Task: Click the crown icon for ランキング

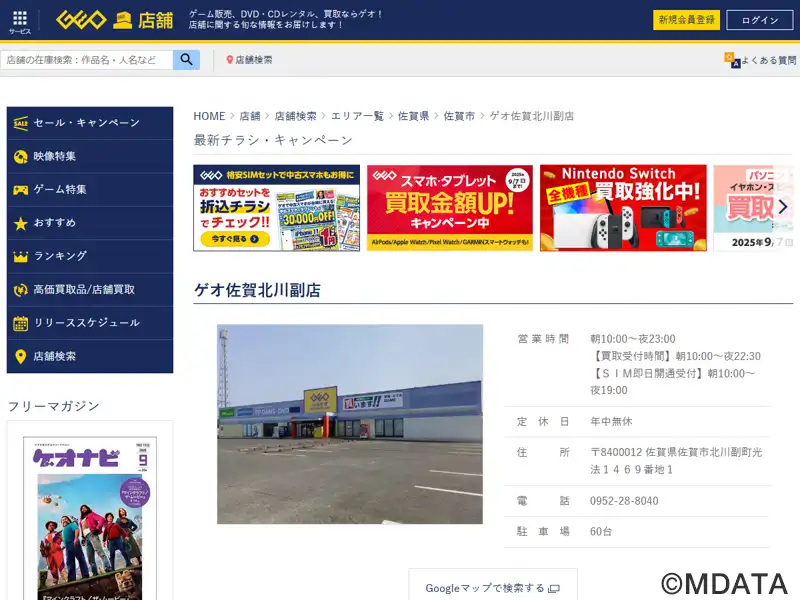Action: pos(20,257)
